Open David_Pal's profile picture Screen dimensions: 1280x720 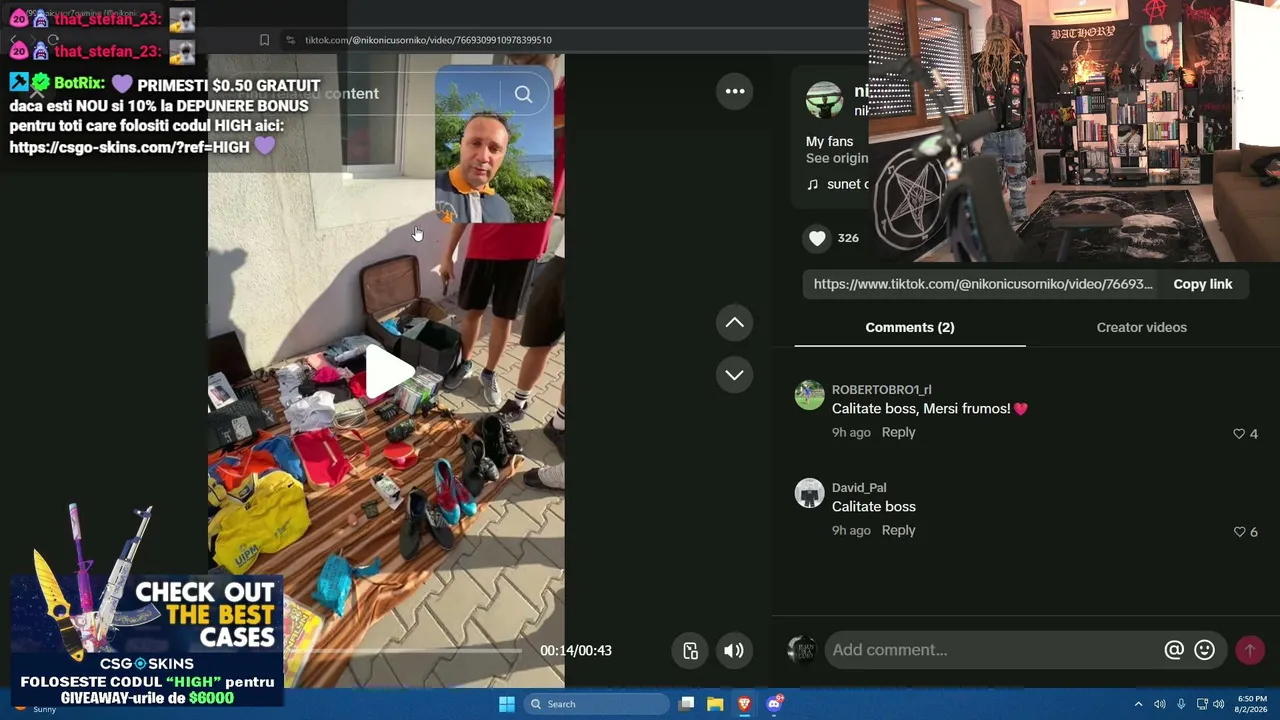pos(809,493)
